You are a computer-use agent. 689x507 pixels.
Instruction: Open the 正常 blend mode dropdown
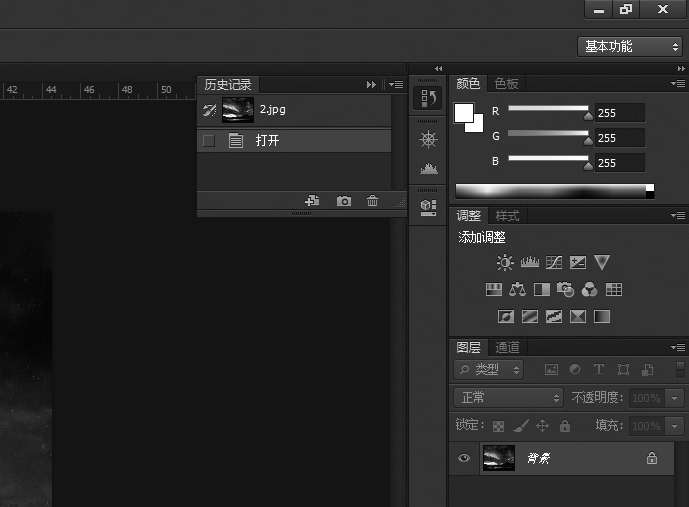point(509,397)
